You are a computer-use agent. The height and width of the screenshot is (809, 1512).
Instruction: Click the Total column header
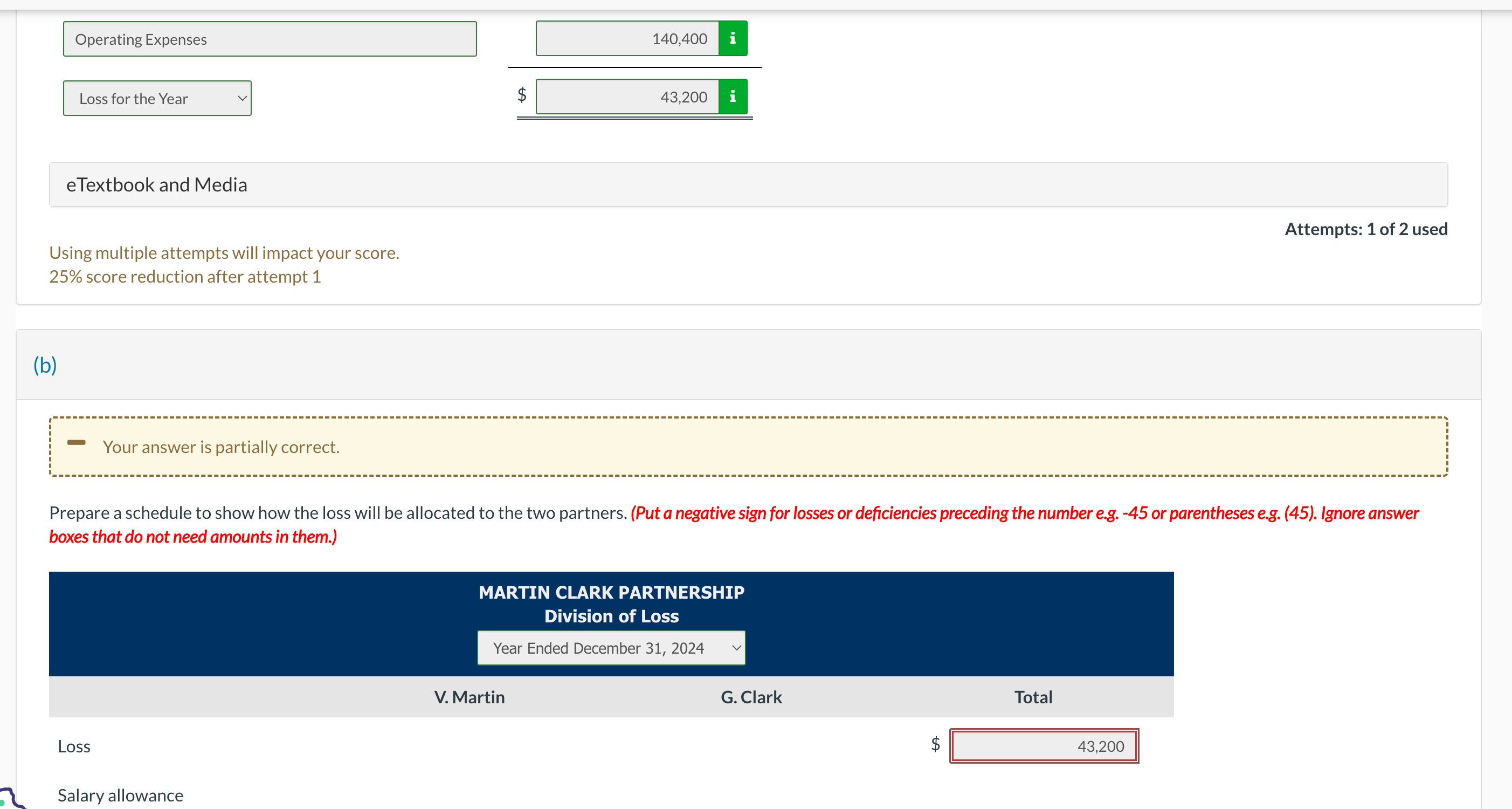point(1033,697)
